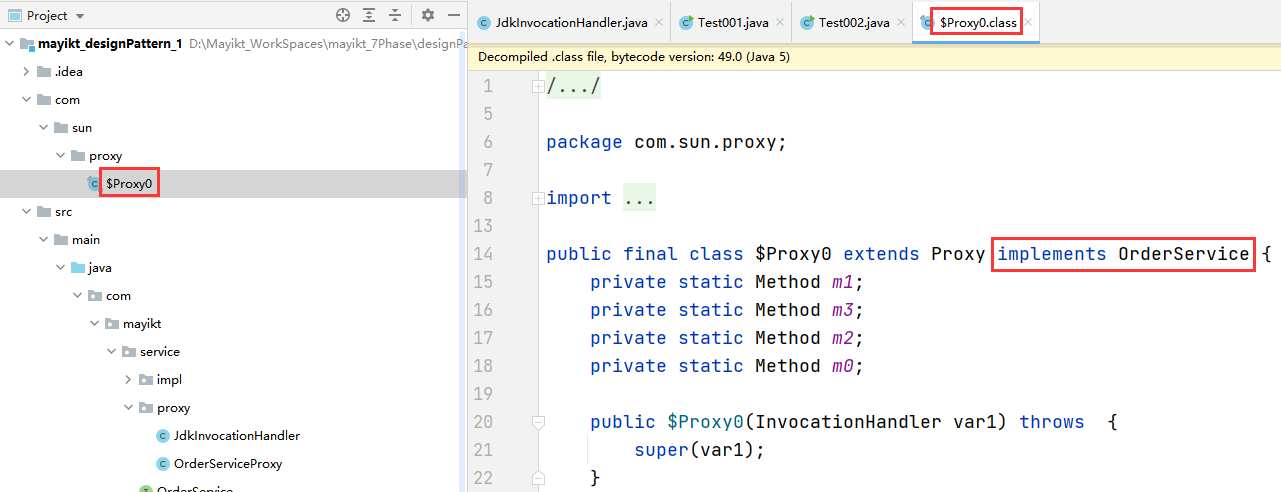Screen dimensions: 1281x492
Task: Click the m1 field on line 15
Action: (843, 282)
